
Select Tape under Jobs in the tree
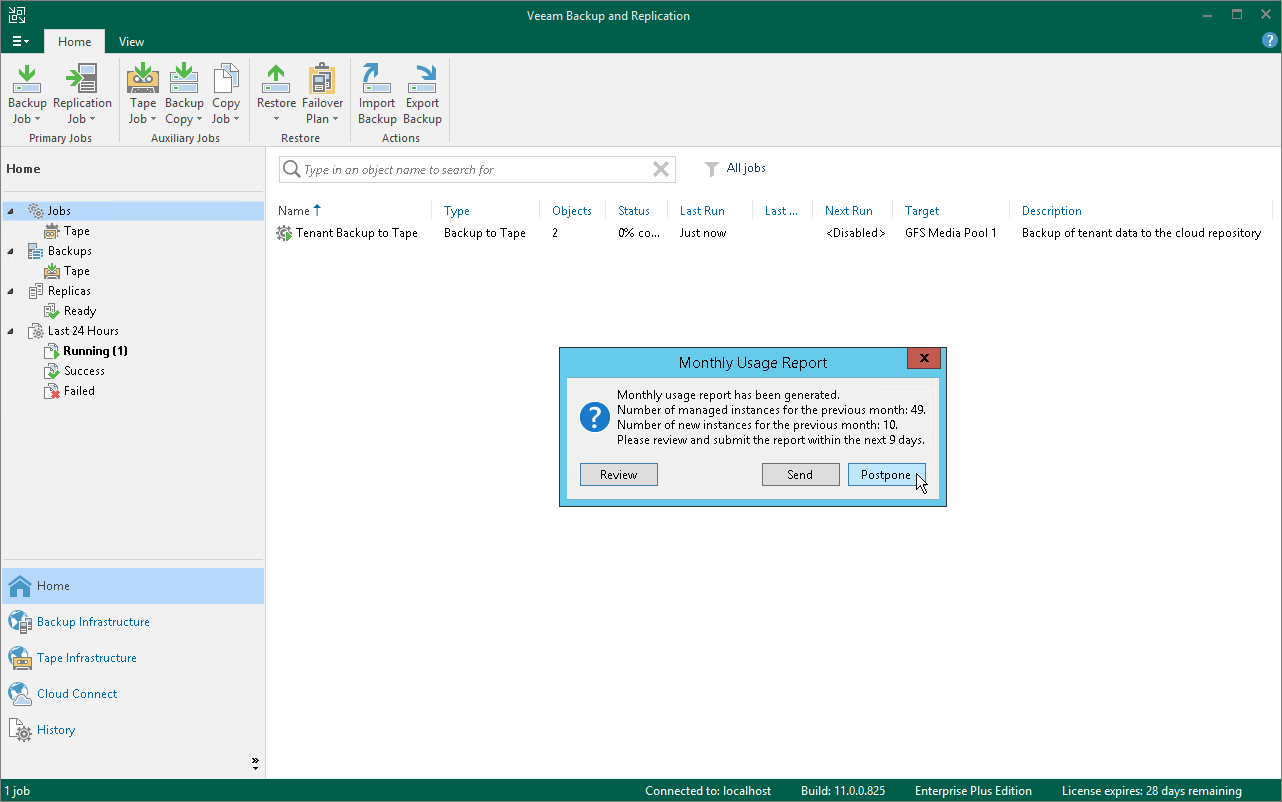point(77,231)
